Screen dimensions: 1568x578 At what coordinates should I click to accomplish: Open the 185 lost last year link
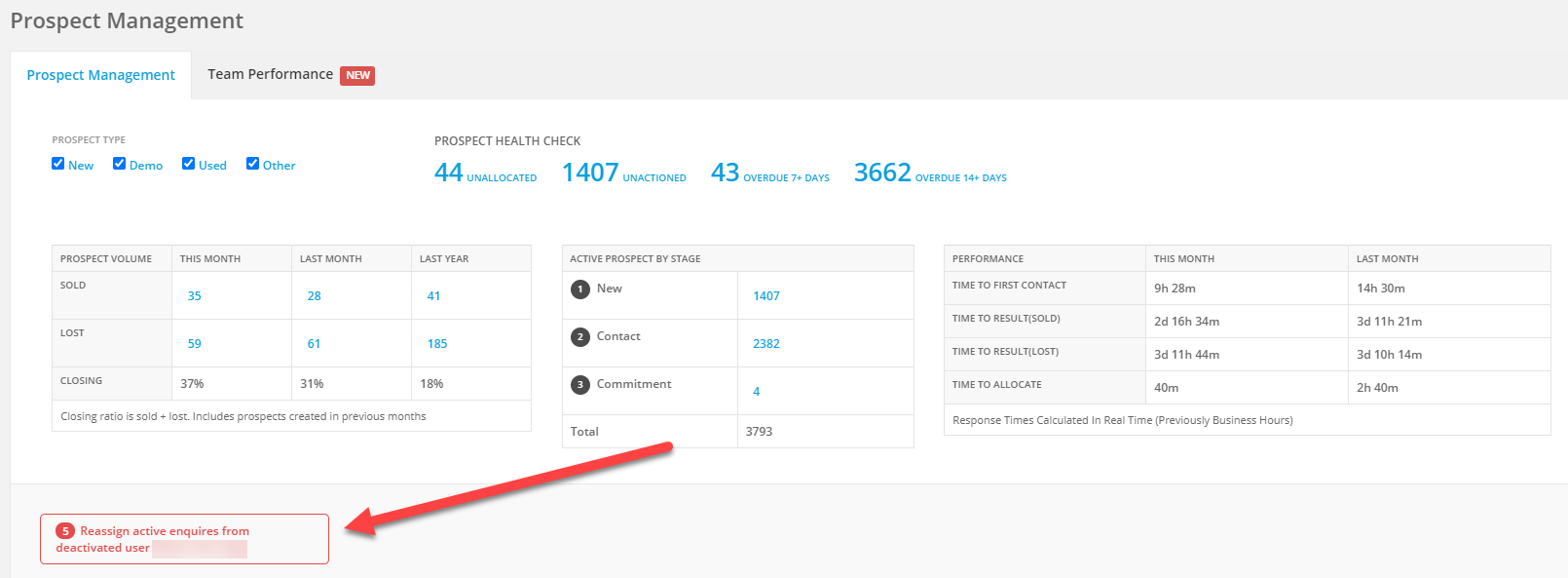(x=437, y=344)
